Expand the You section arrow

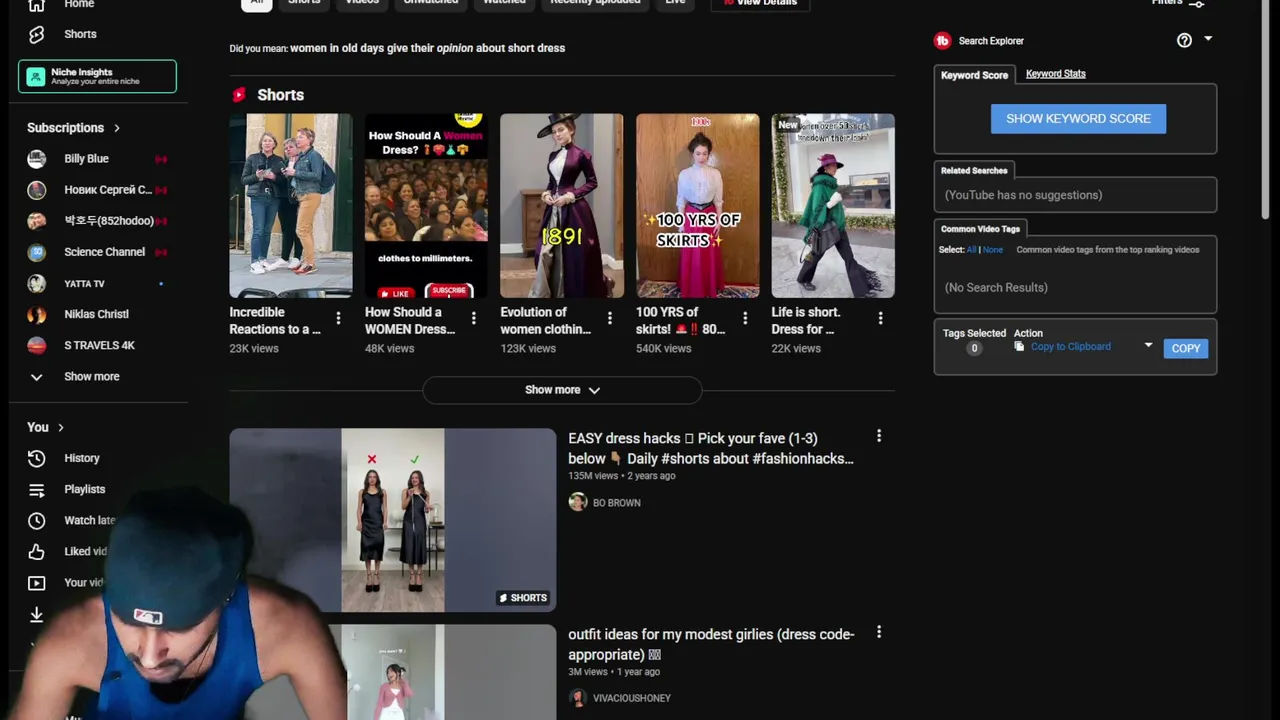point(61,428)
